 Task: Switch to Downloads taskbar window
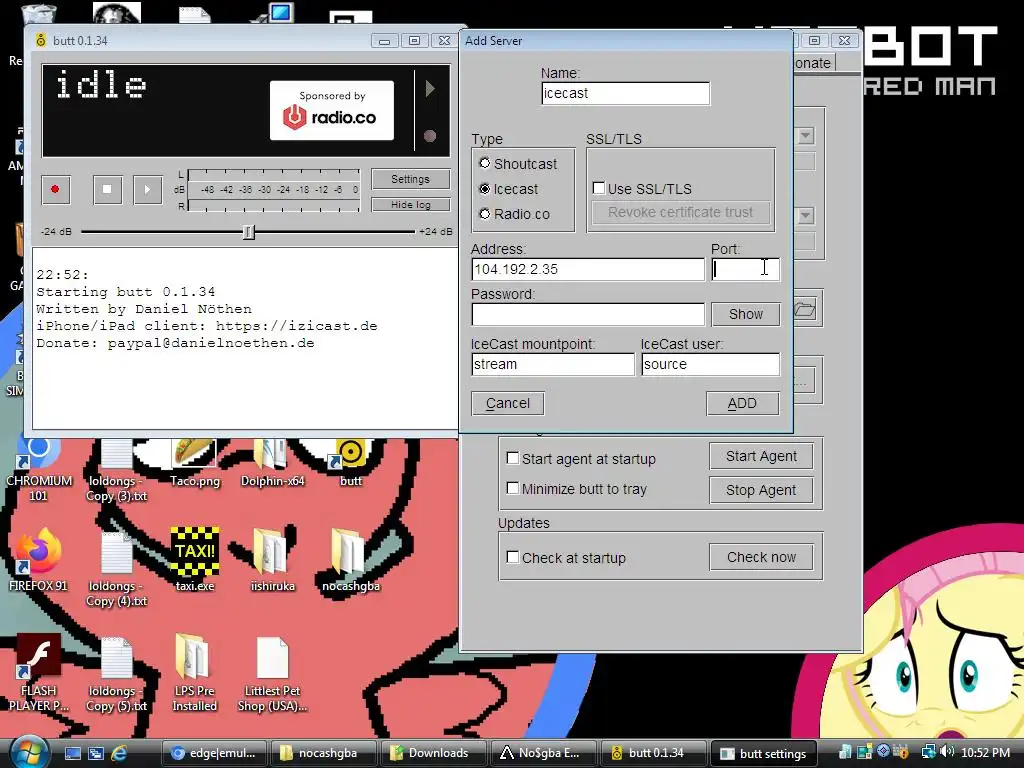[x=433, y=753]
